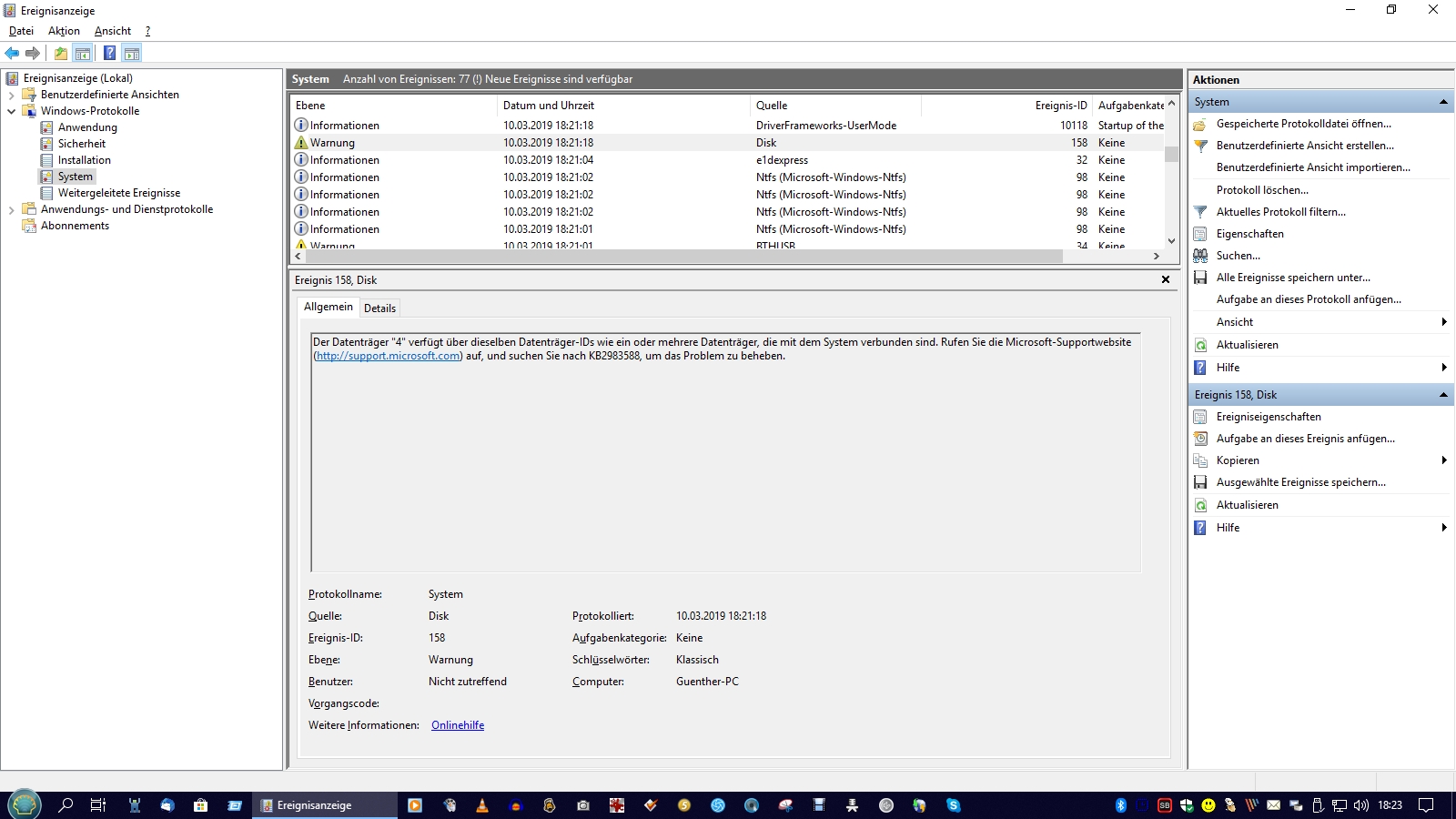Open the ? help menu
This screenshot has width=1456, height=819.
pos(147,31)
